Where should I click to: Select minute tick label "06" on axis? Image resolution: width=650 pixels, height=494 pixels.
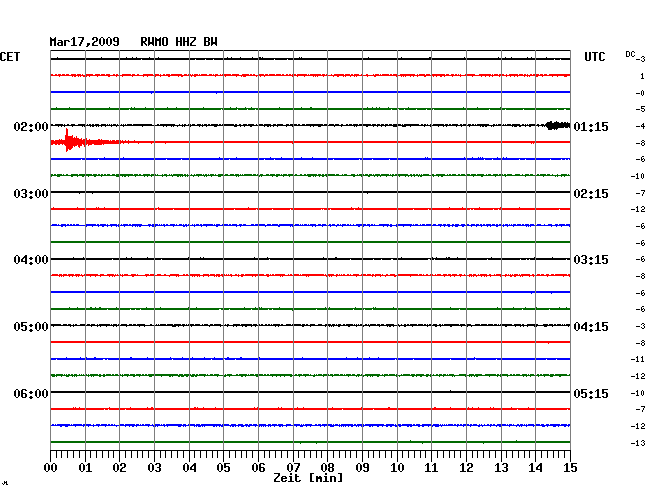[258, 467]
